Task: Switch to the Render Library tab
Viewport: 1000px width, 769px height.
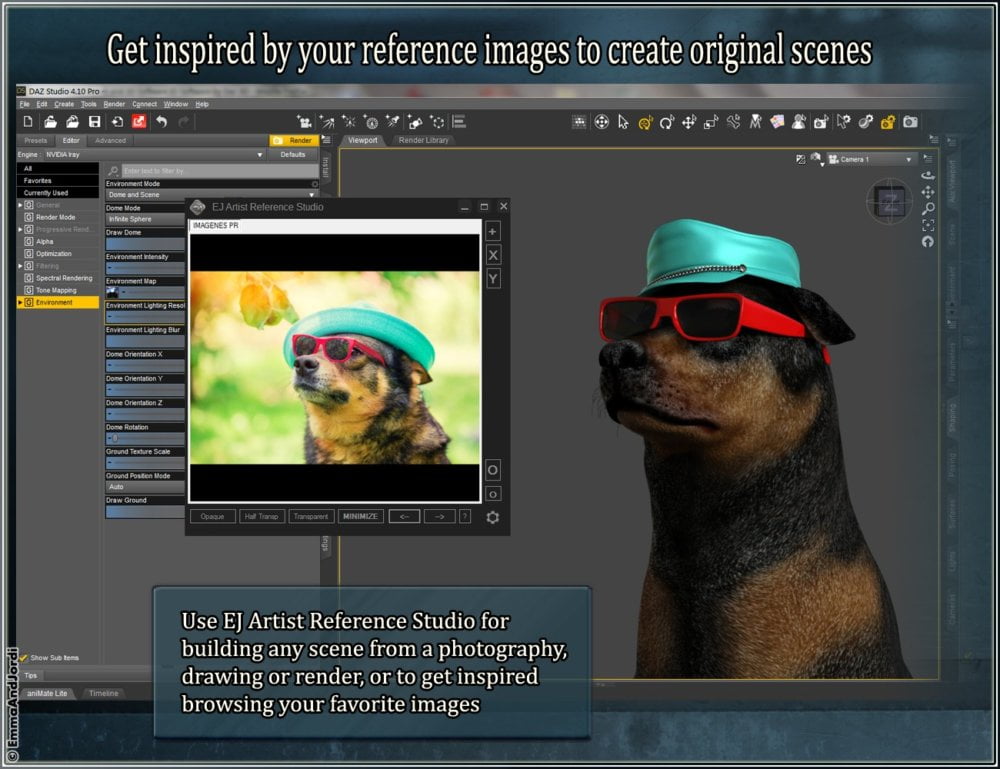Action: (423, 140)
